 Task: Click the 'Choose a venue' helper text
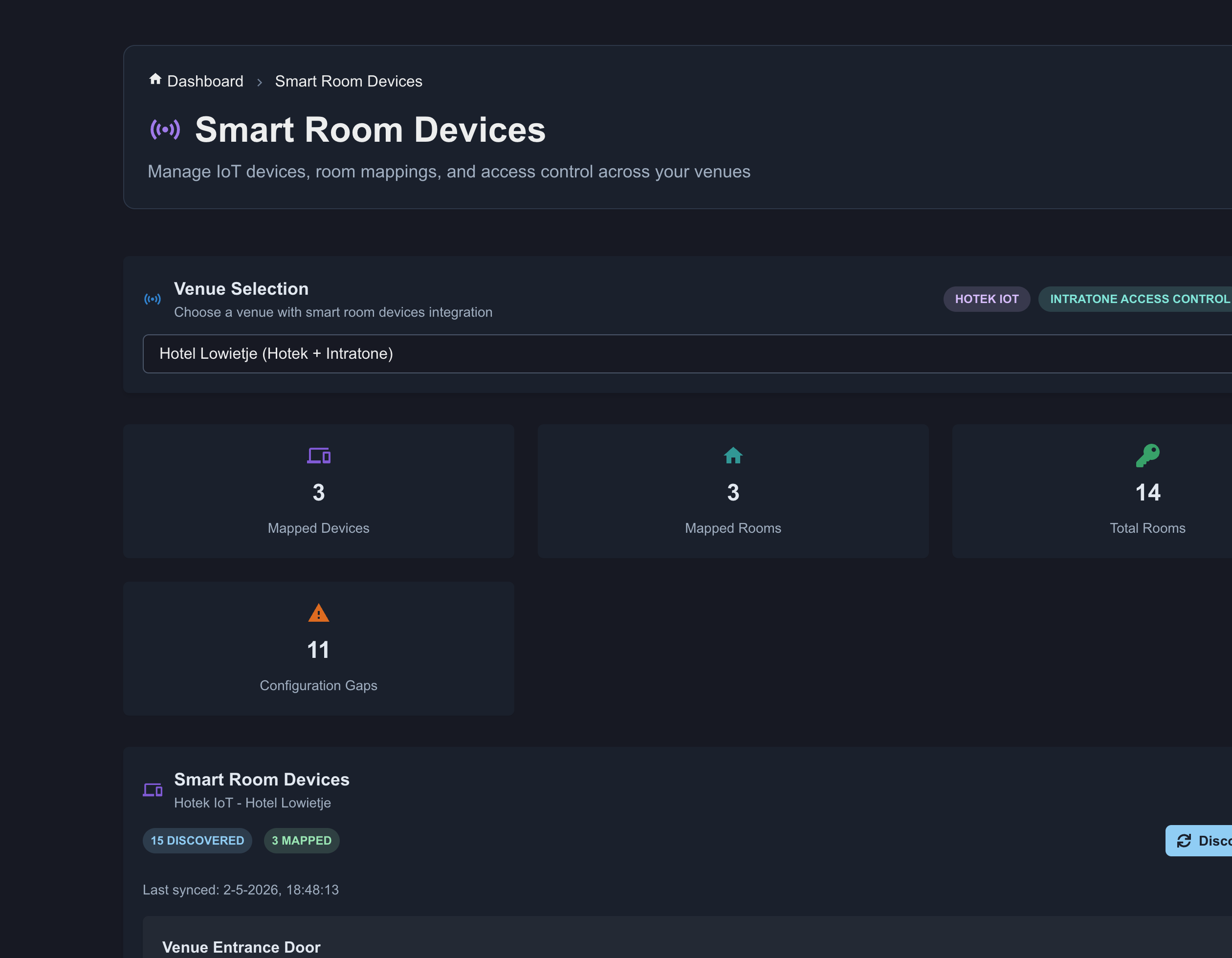[x=333, y=312]
